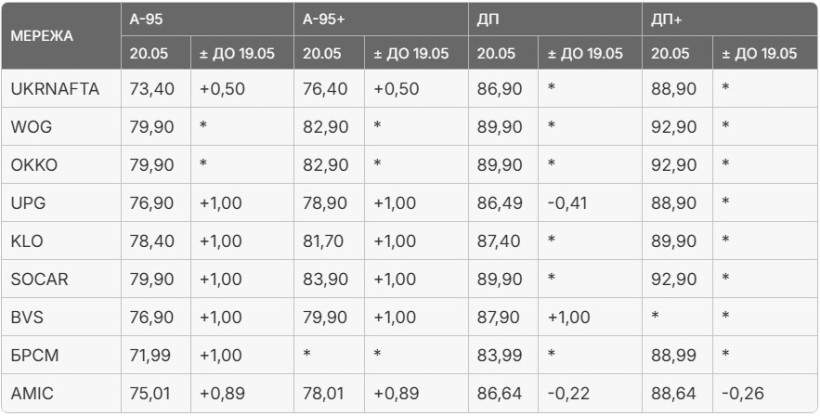
Task: Click UKRNAFTA А-95 price 73,40
Action: (x=152, y=89)
